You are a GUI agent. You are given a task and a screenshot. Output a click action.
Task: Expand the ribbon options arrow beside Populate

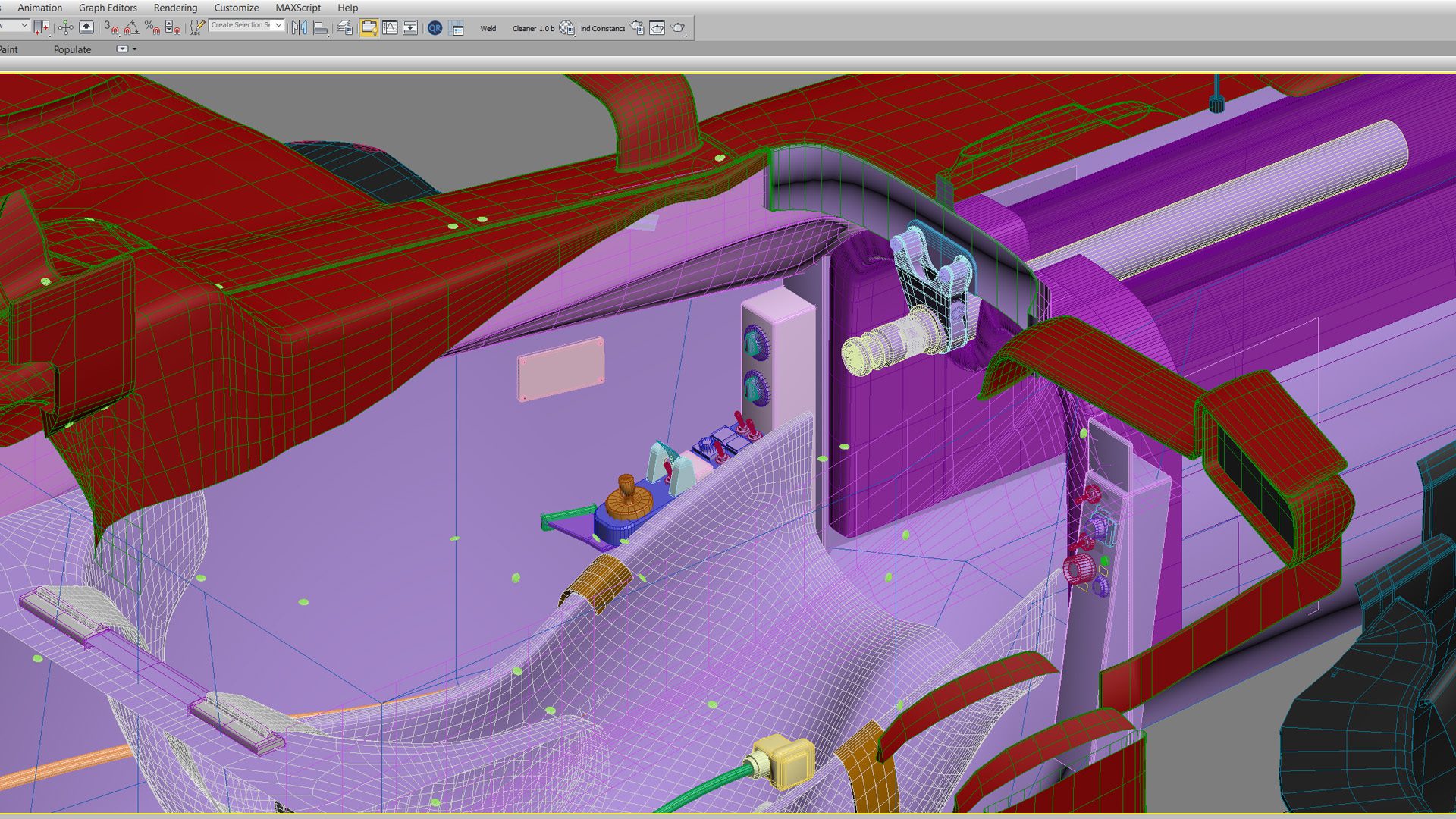tap(135, 49)
